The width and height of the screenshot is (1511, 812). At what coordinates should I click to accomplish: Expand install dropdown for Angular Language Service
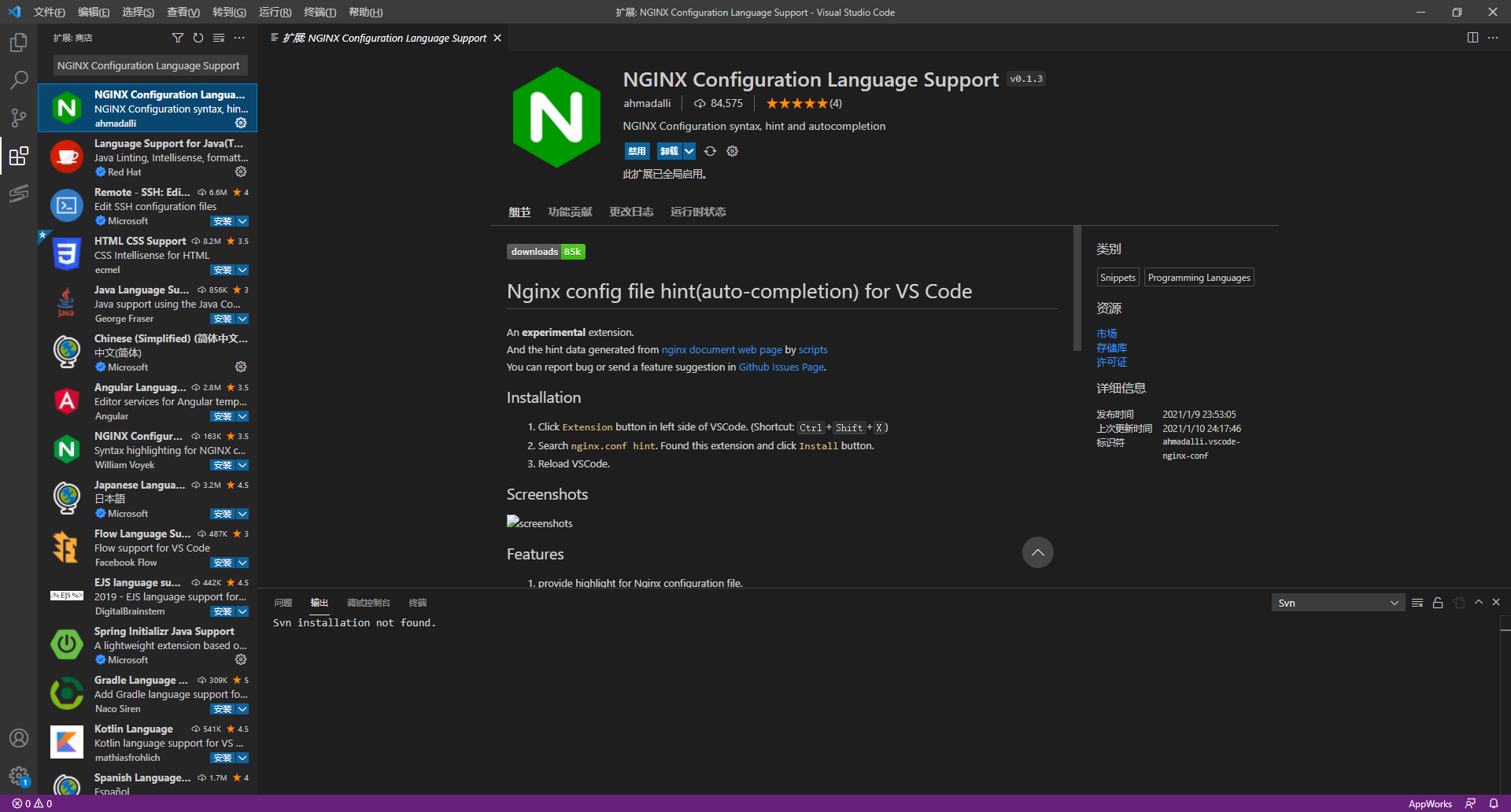coord(242,416)
